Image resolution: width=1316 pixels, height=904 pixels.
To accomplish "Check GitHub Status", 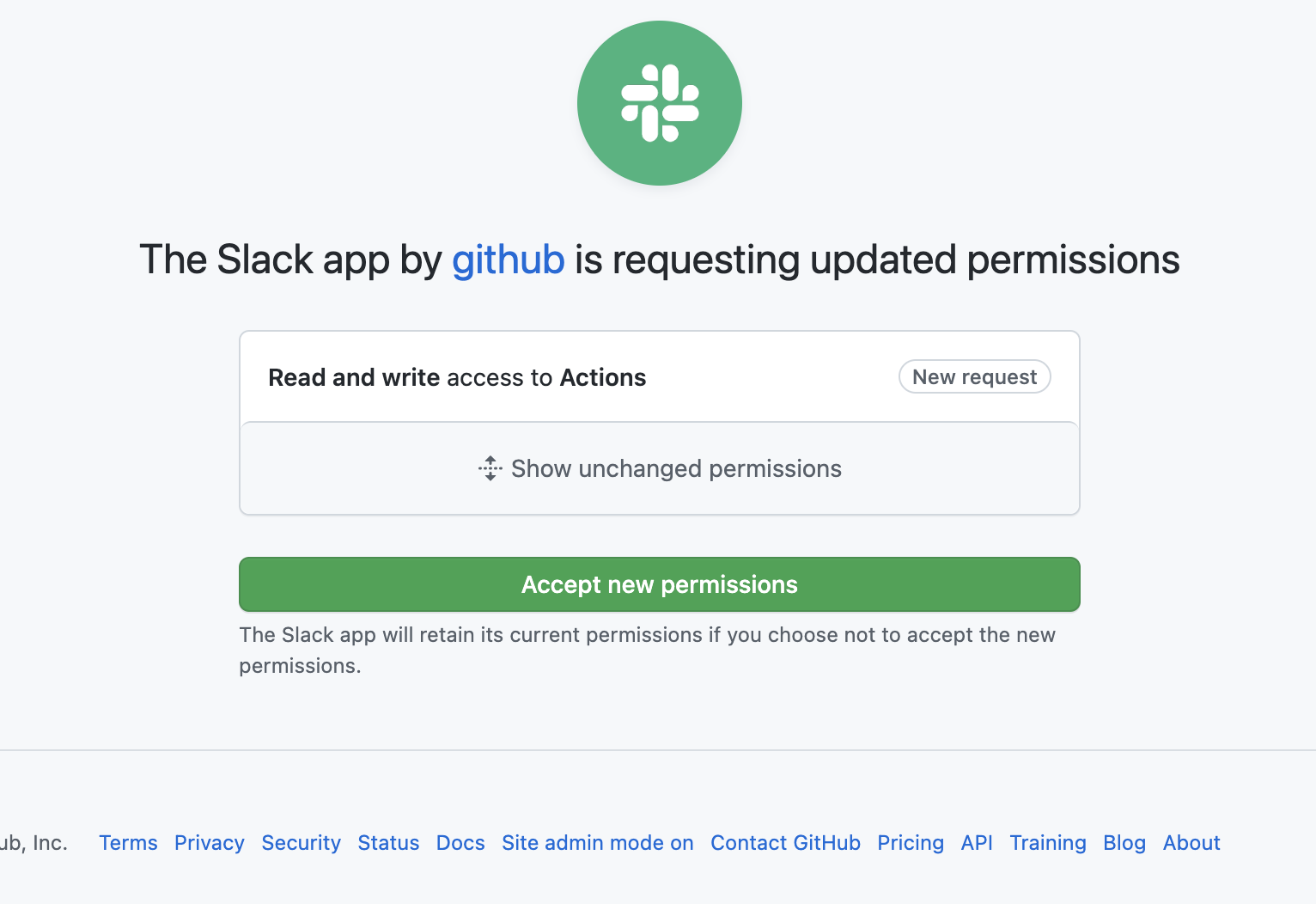I will click(388, 843).
